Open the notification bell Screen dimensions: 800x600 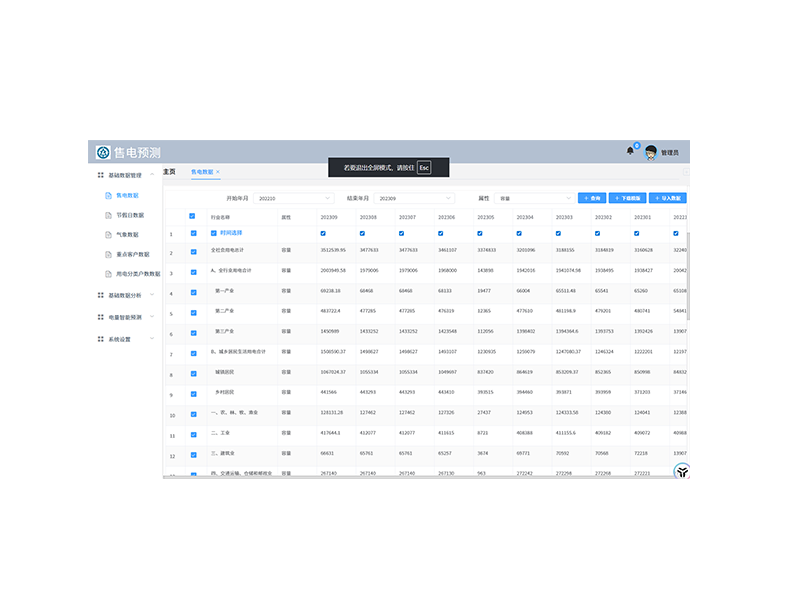pos(630,151)
